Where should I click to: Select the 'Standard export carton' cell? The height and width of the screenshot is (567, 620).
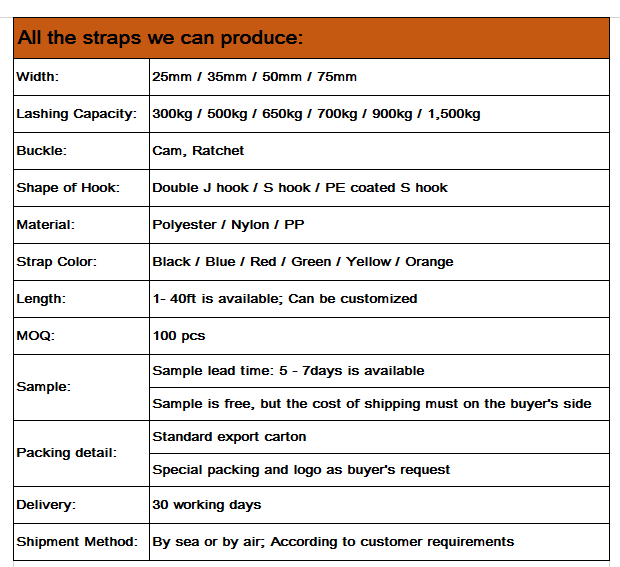click(379, 437)
